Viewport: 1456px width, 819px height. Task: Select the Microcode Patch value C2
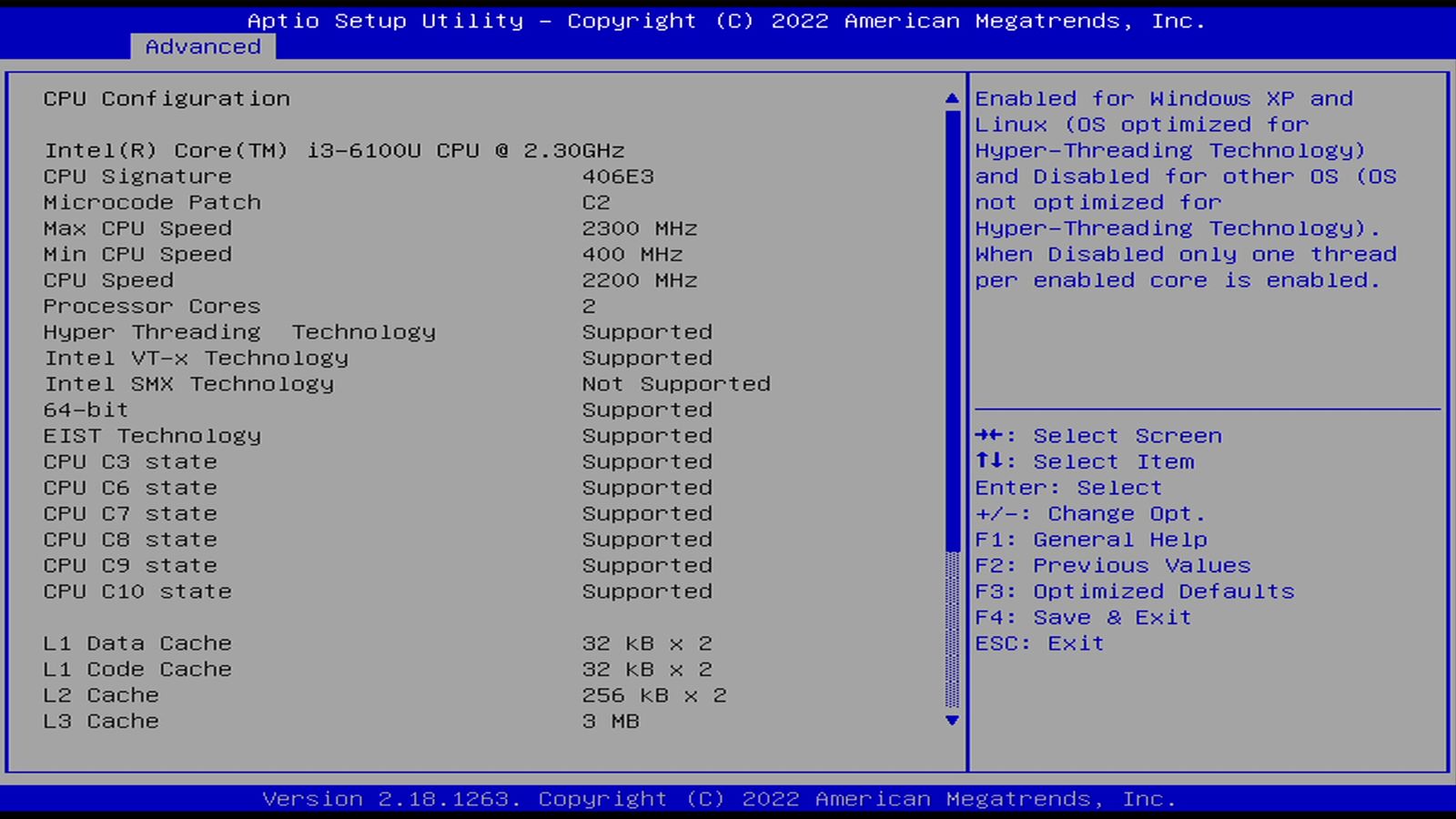coord(596,202)
